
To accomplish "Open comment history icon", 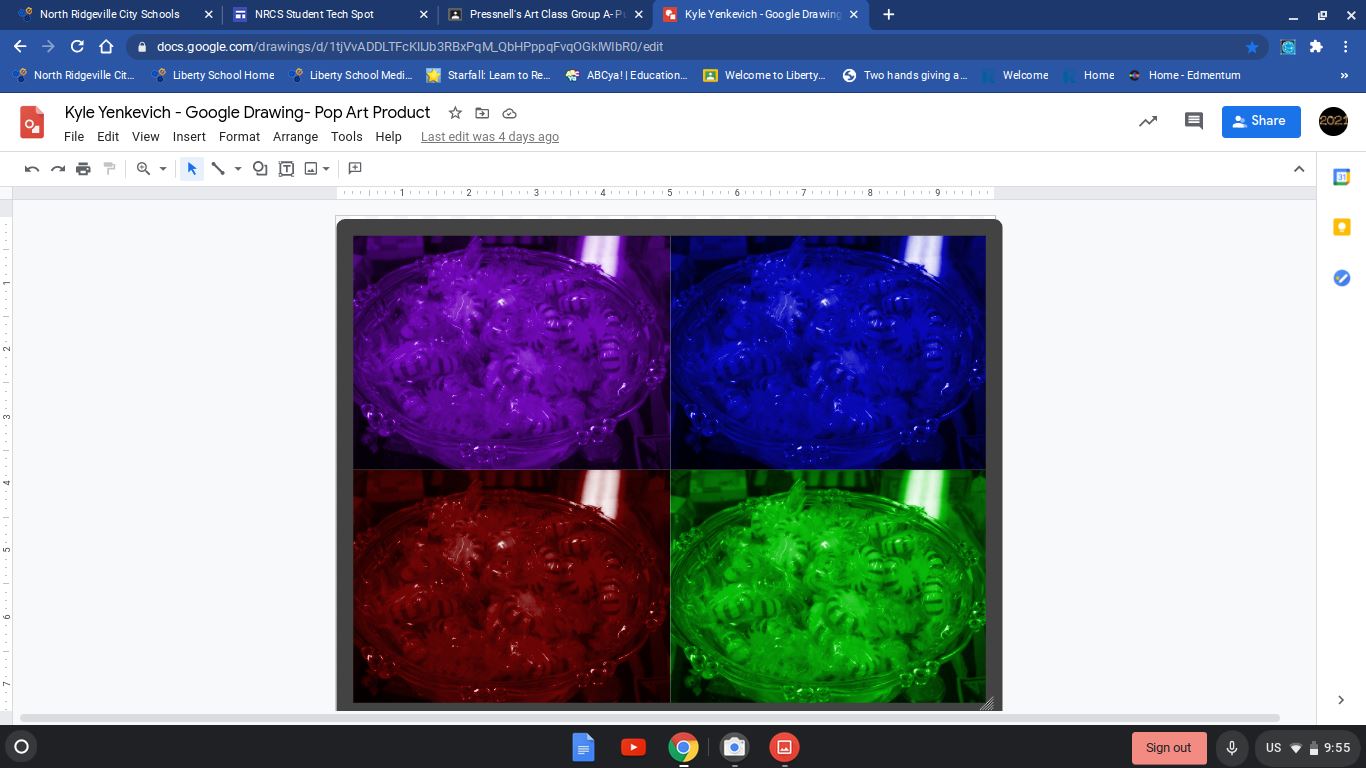I will (1193, 121).
